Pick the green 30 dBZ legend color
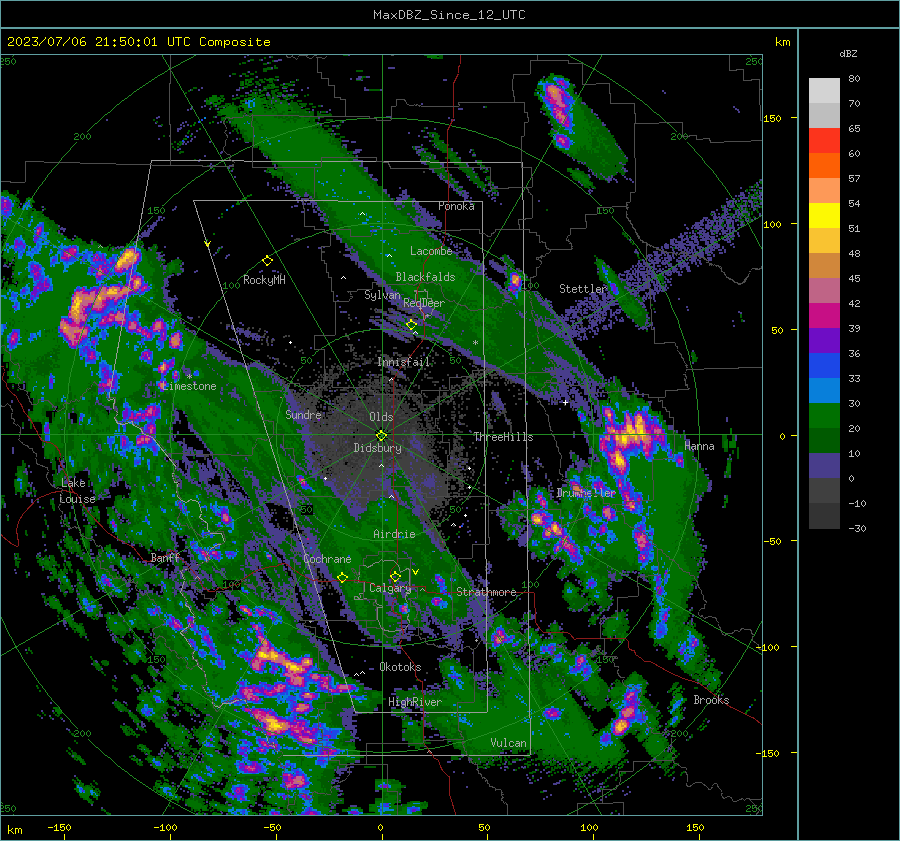The width and height of the screenshot is (900, 841). 824,415
